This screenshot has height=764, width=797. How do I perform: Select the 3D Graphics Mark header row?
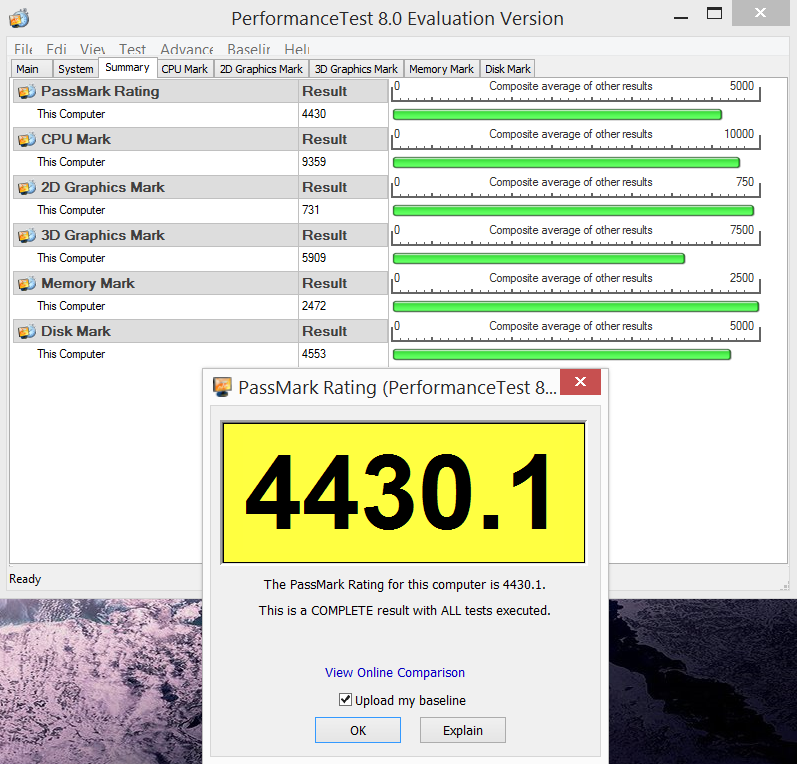pyautogui.click(x=201, y=235)
